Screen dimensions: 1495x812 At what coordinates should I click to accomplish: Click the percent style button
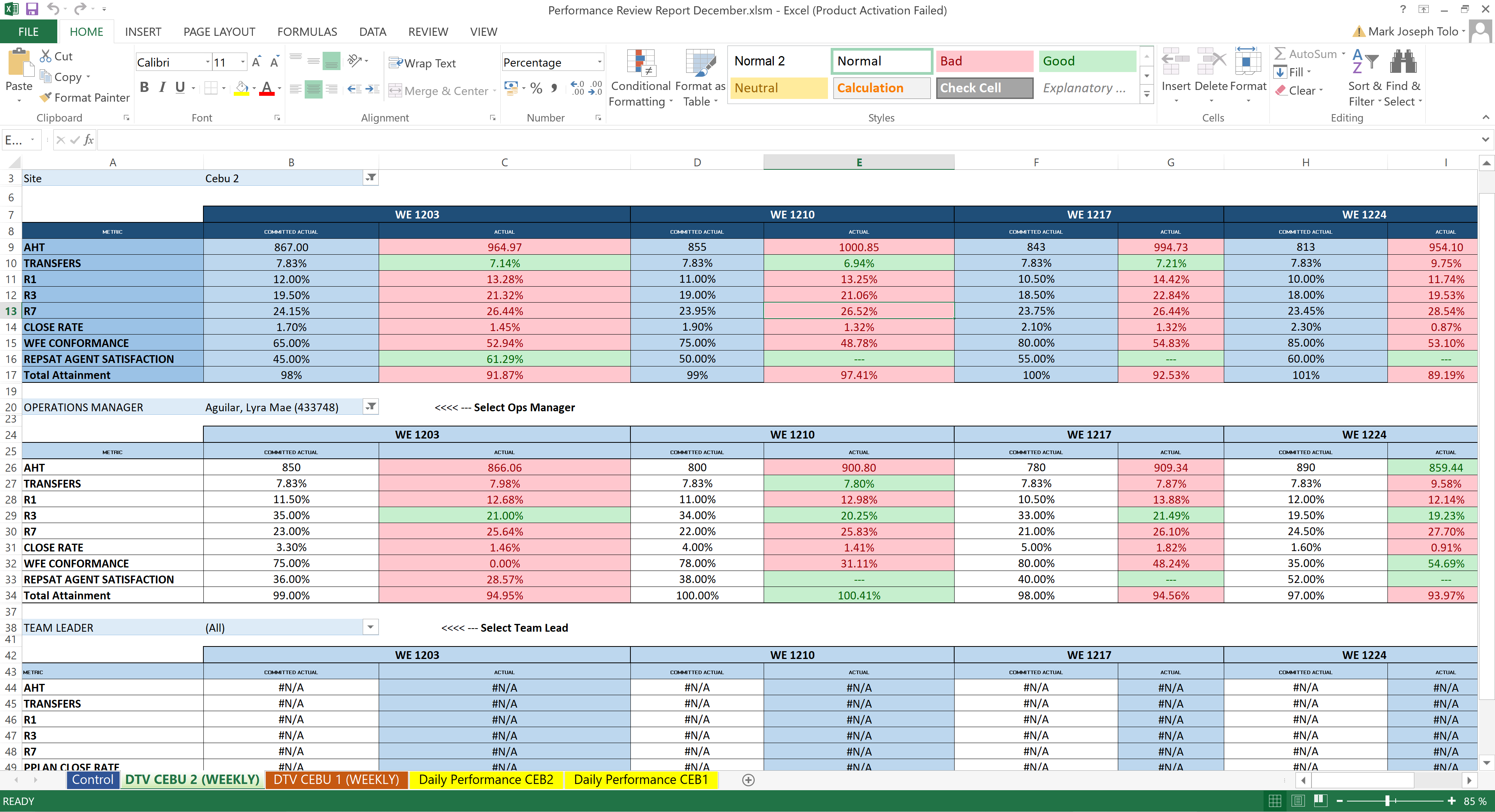[x=536, y=88]
